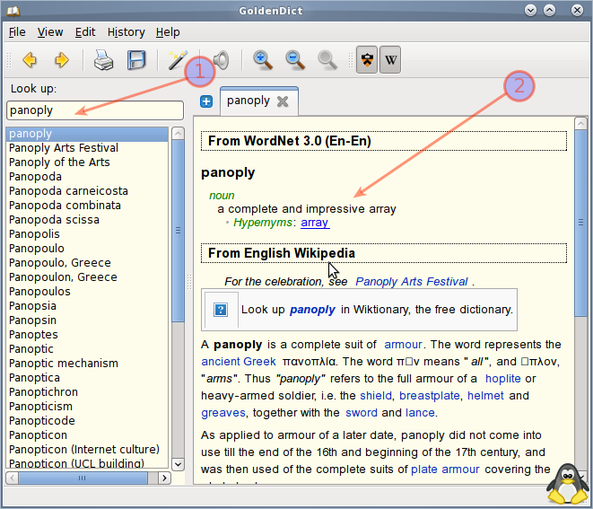Toggle the WordNet dictionary button
Viewport: 593px width, 509px height.
pyautogui.click(x=367, y=60)
